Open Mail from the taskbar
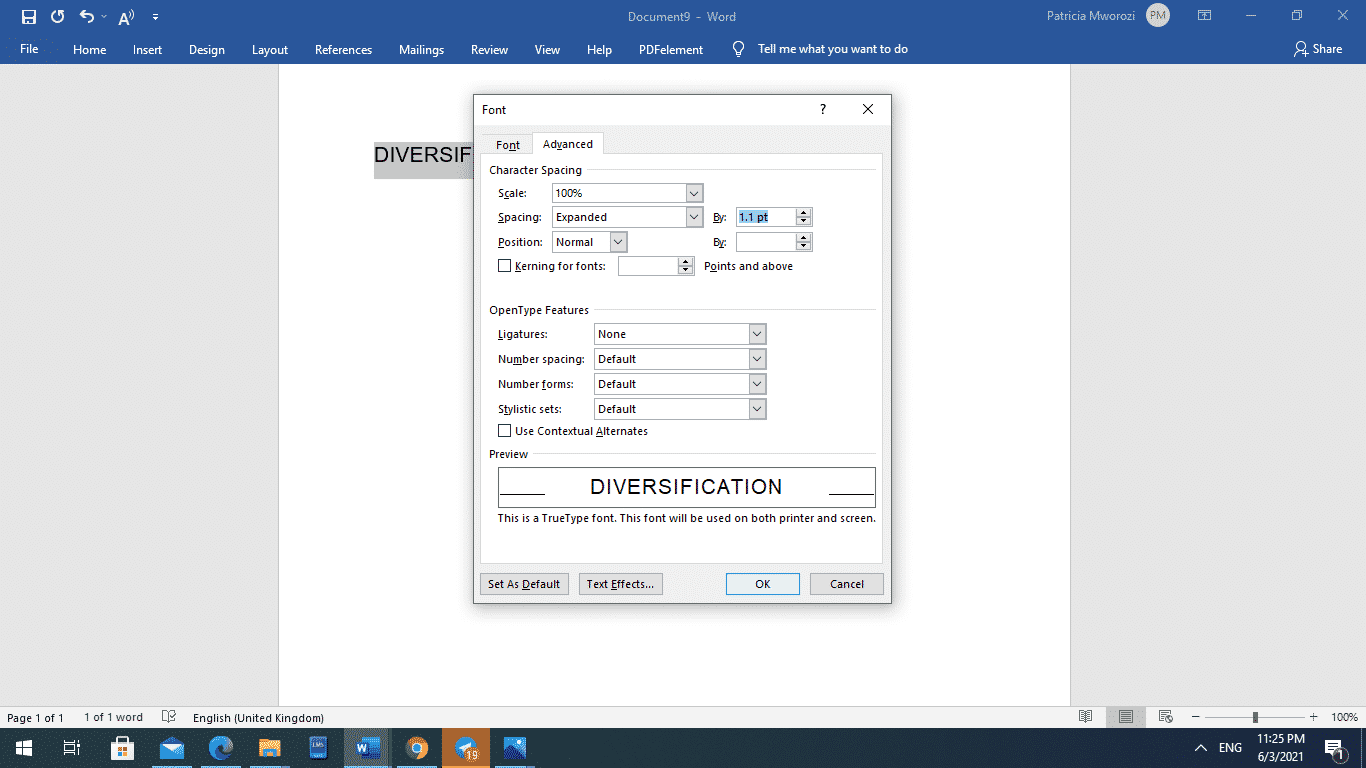The width and height of the screenshot is (1366, 768). coord(171,747)
